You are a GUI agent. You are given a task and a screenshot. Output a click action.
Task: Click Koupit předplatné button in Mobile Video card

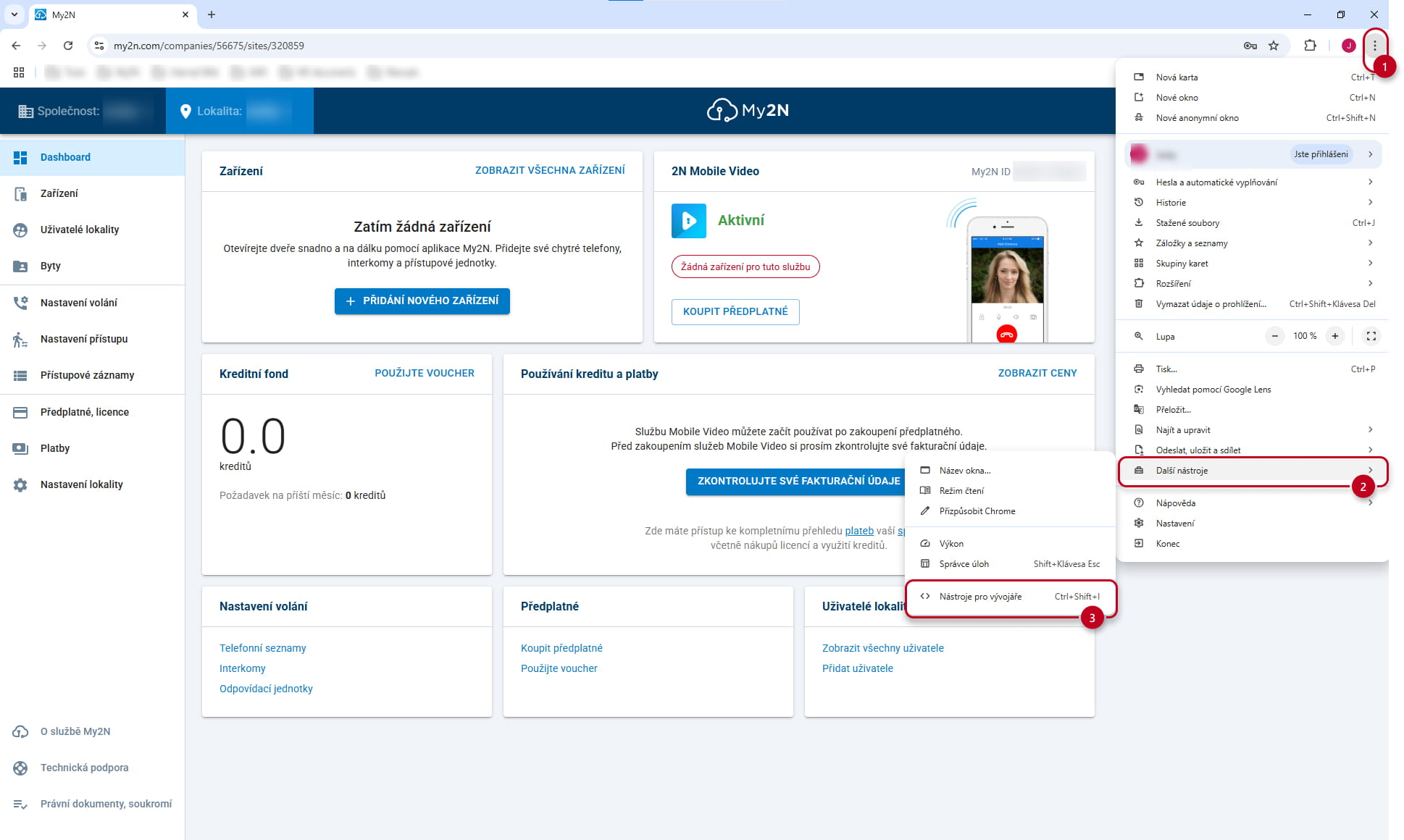tap(735, 312)
